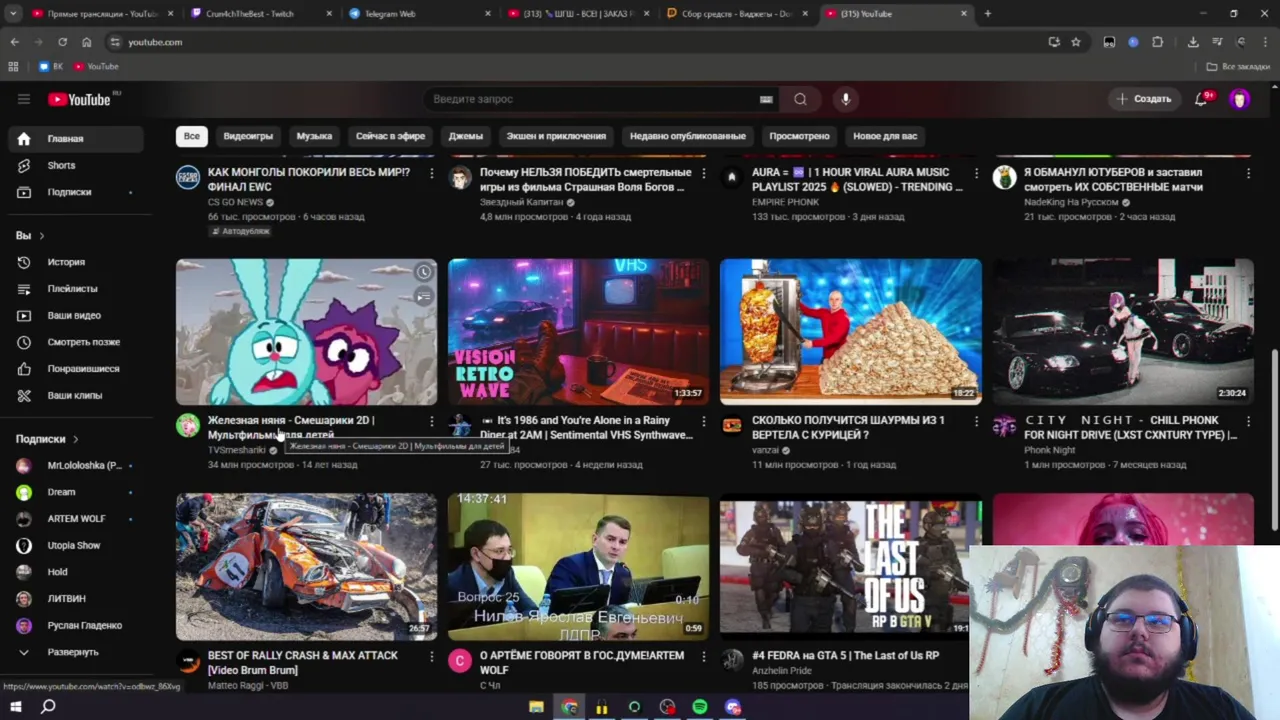Click the Создать button

point(1144,99)
